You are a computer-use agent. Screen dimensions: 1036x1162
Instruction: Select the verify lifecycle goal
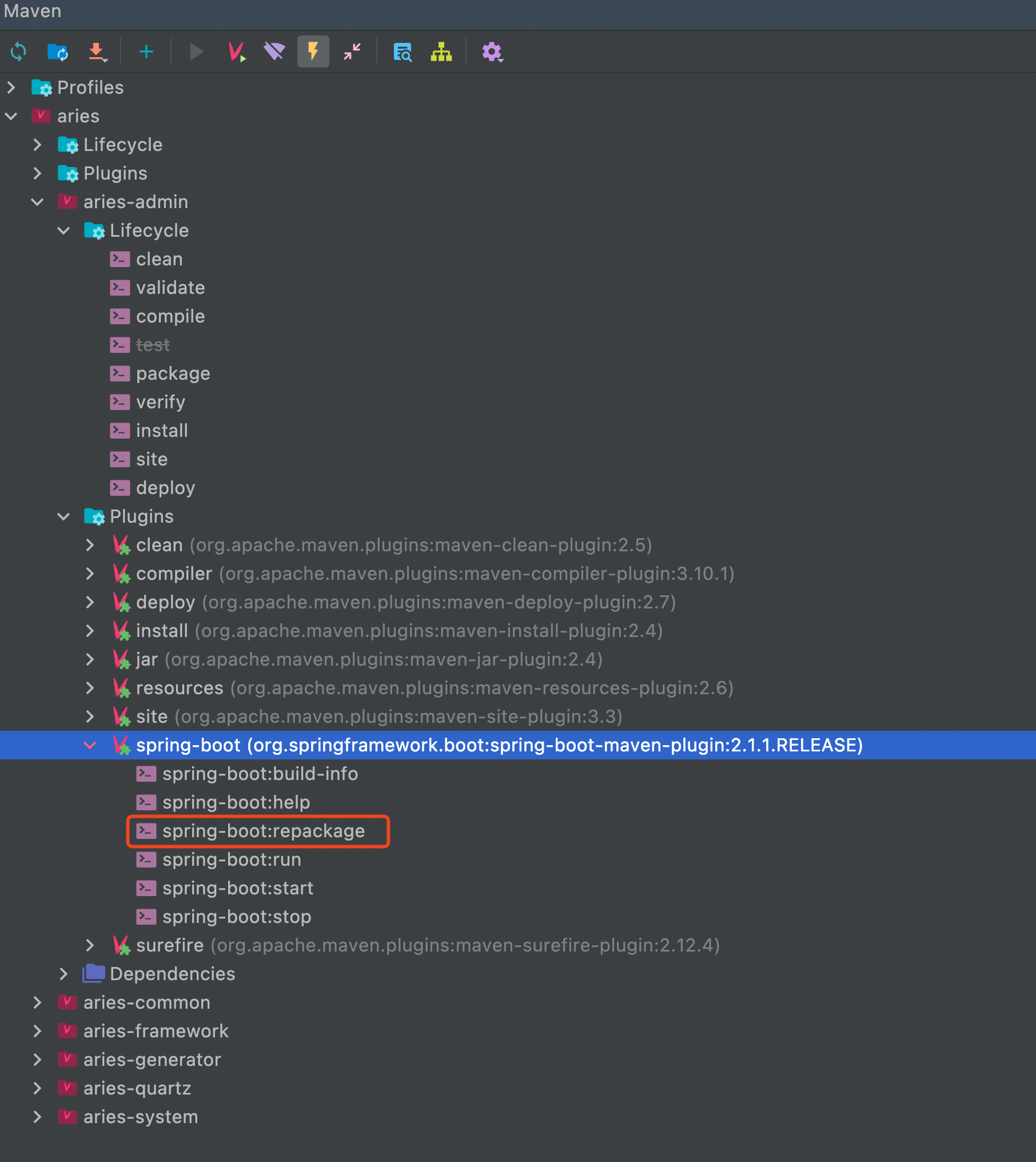point(161,402)
